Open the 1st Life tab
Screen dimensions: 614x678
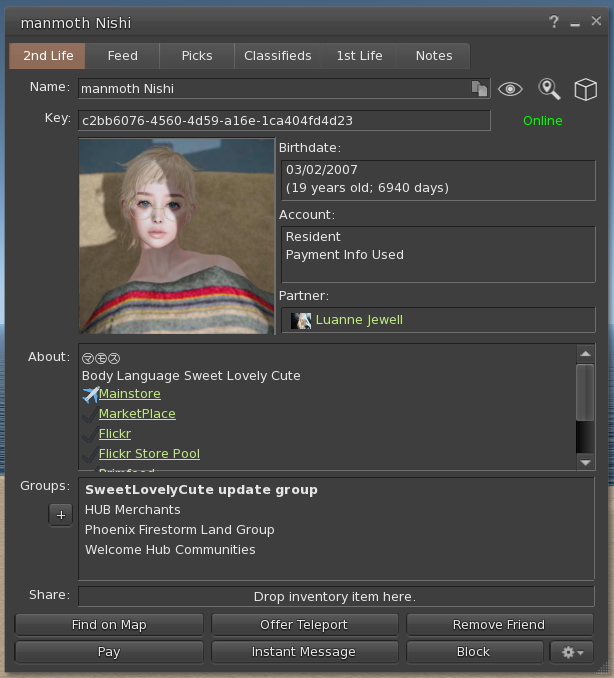pos(359,56)
